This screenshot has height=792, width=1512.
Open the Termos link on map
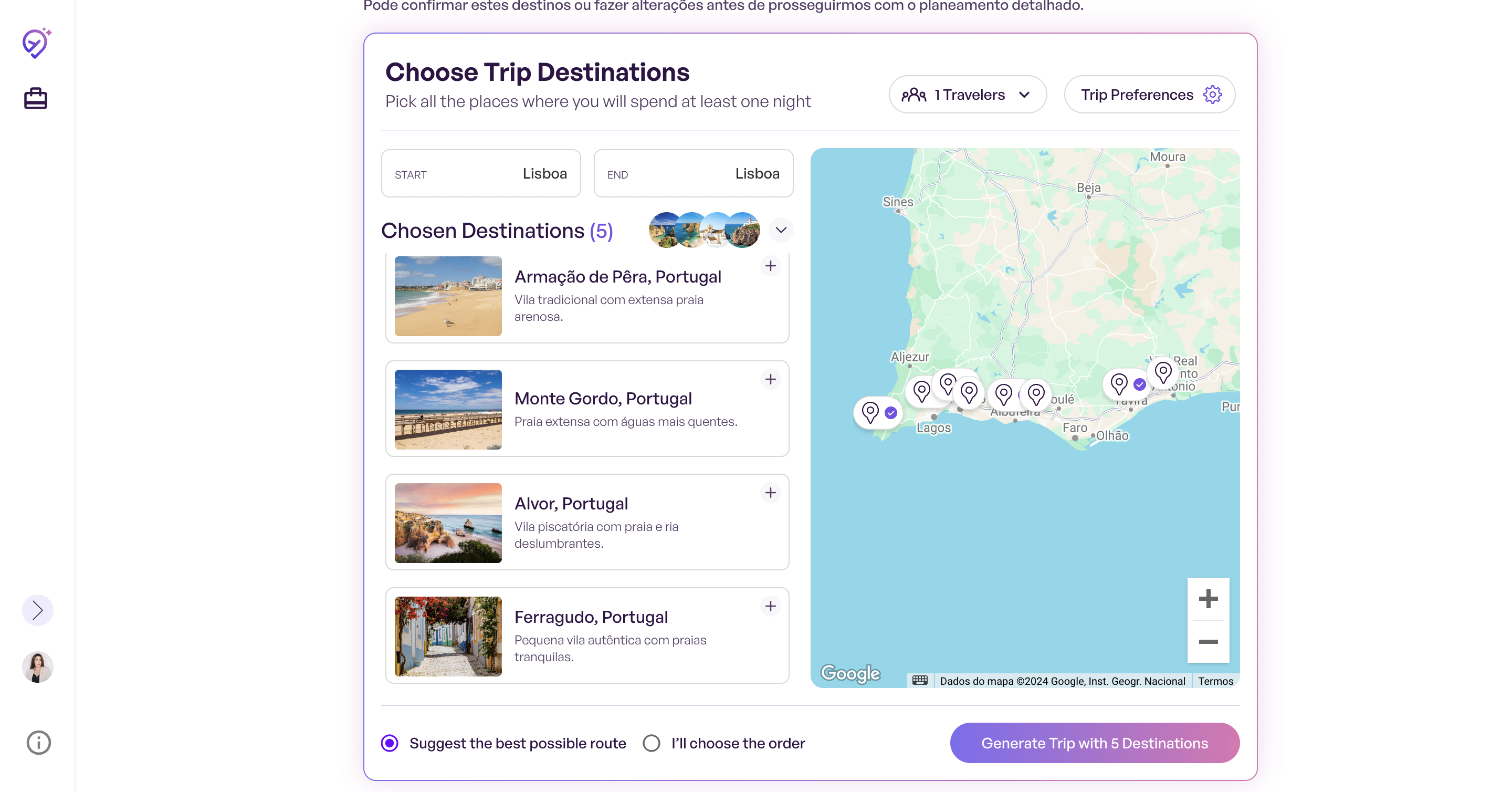(1215, 681)
